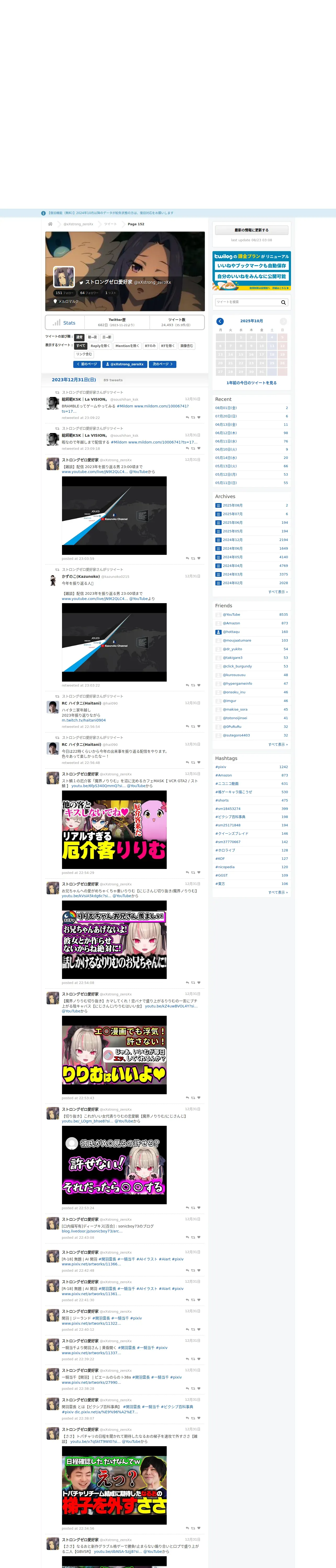Go to 前のページ

click(x=87, y=364)
